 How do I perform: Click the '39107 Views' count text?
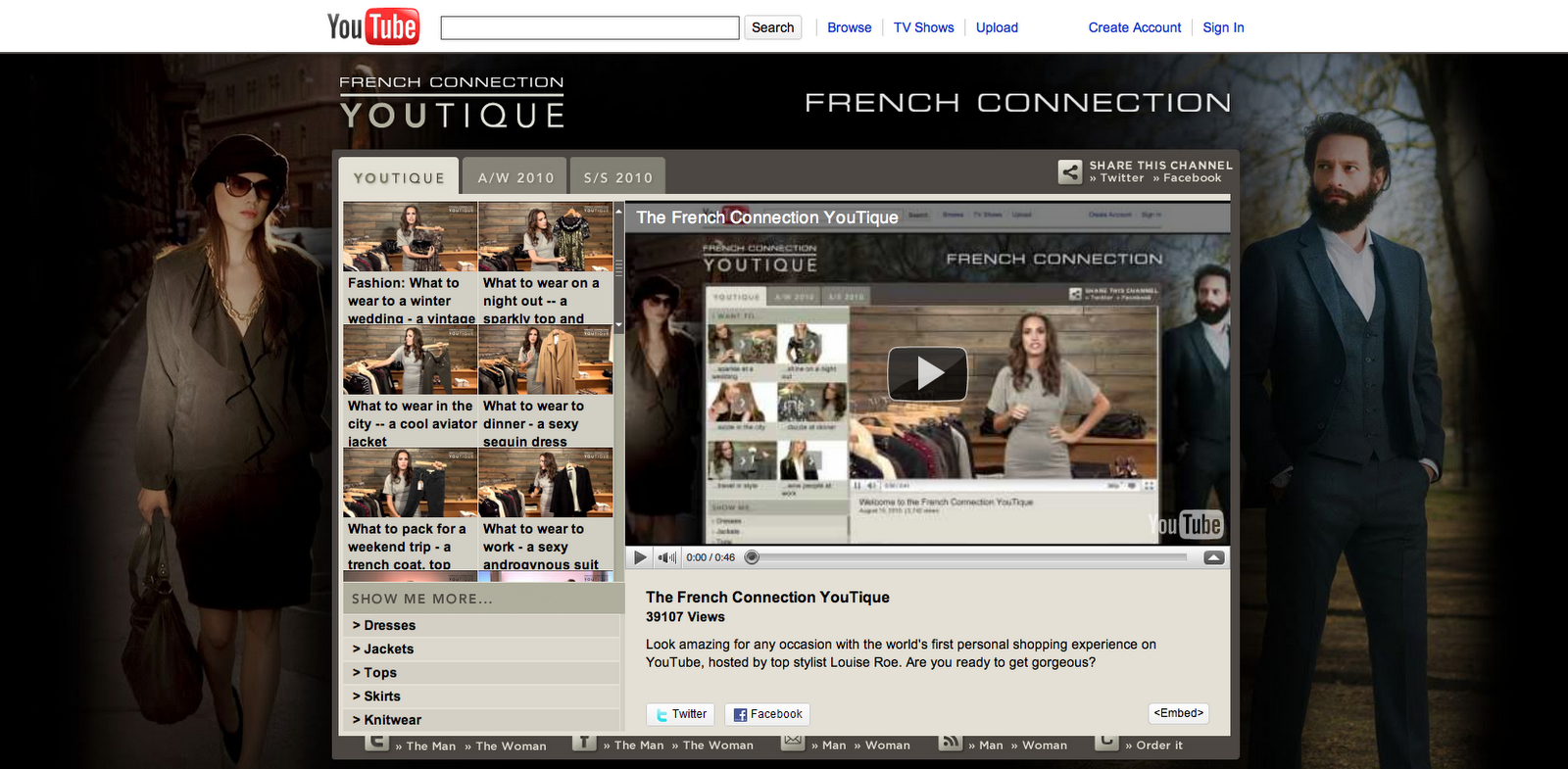[685, 617]
